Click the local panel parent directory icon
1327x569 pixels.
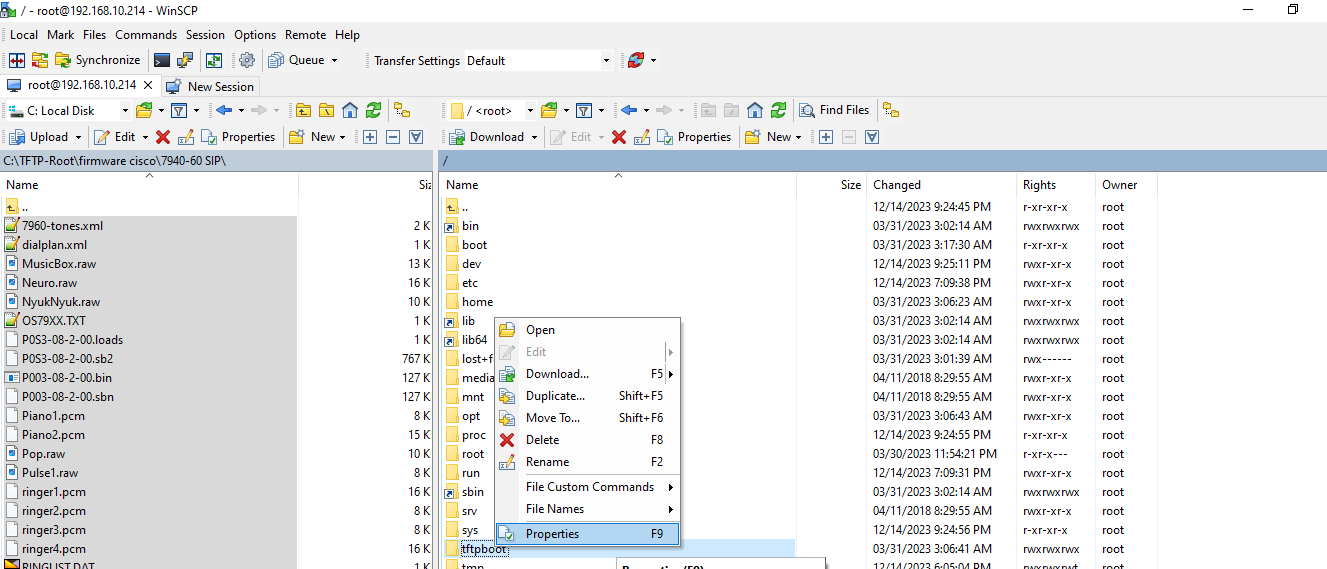click(302, 110)
